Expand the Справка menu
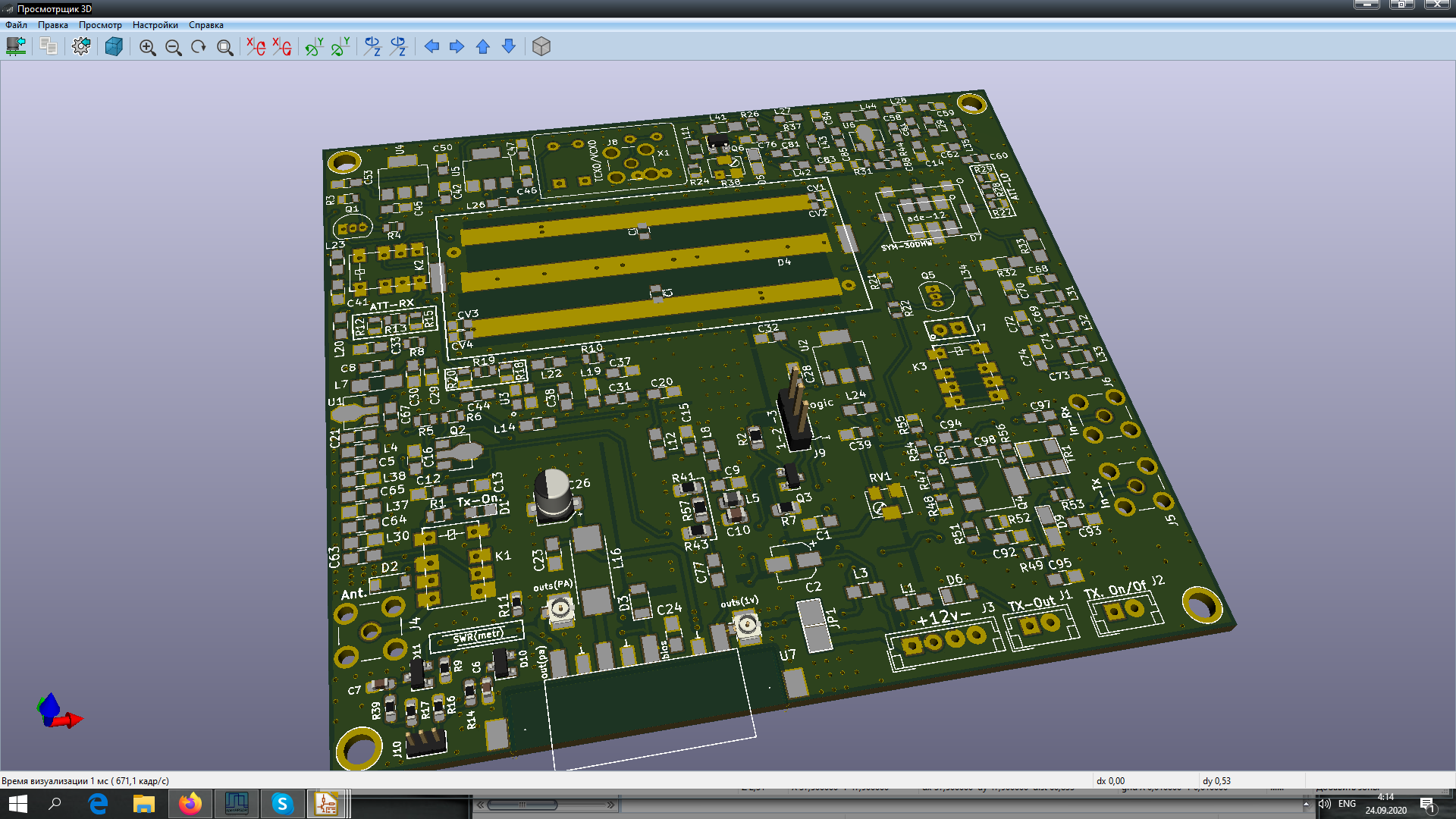The height and width of the screenshot is (819, 1456). pyautogui.click(x=206, y=25)
